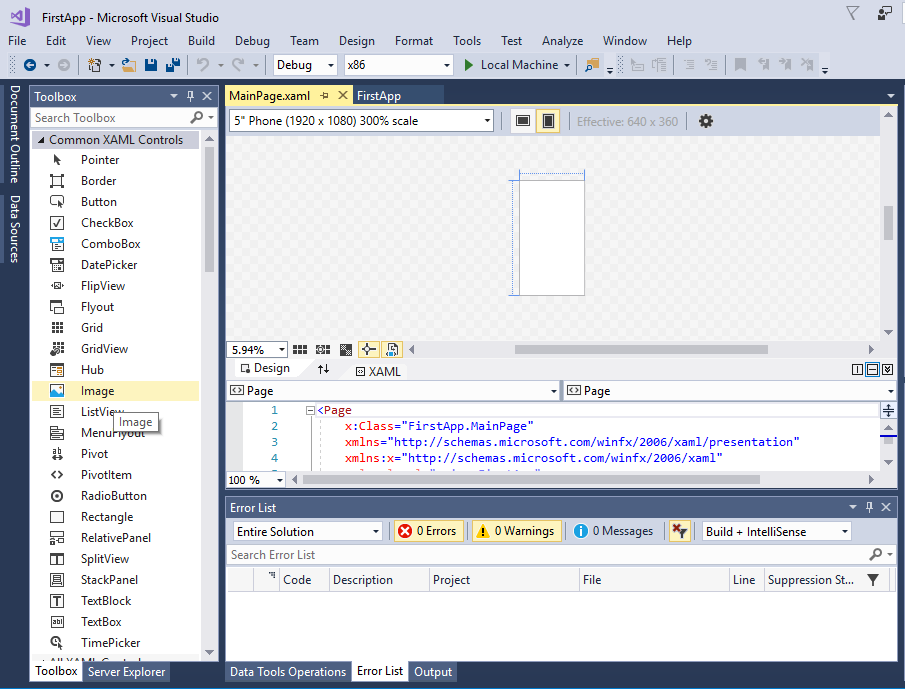
Task: Select the Pointer tool in Toolbox
Action: pyautogui.click(x=115, y=160)
